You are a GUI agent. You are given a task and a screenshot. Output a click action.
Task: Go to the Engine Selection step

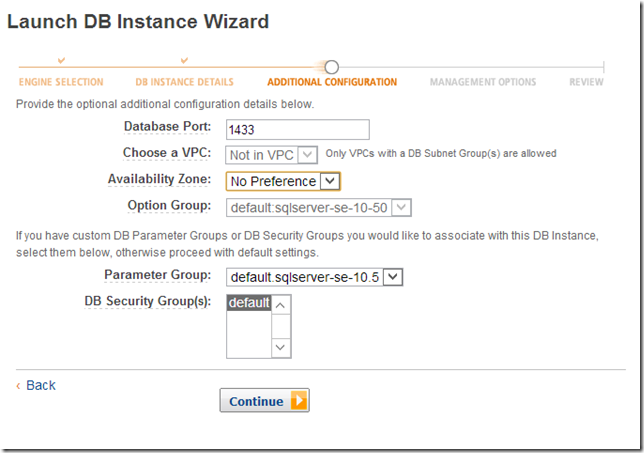61,82
